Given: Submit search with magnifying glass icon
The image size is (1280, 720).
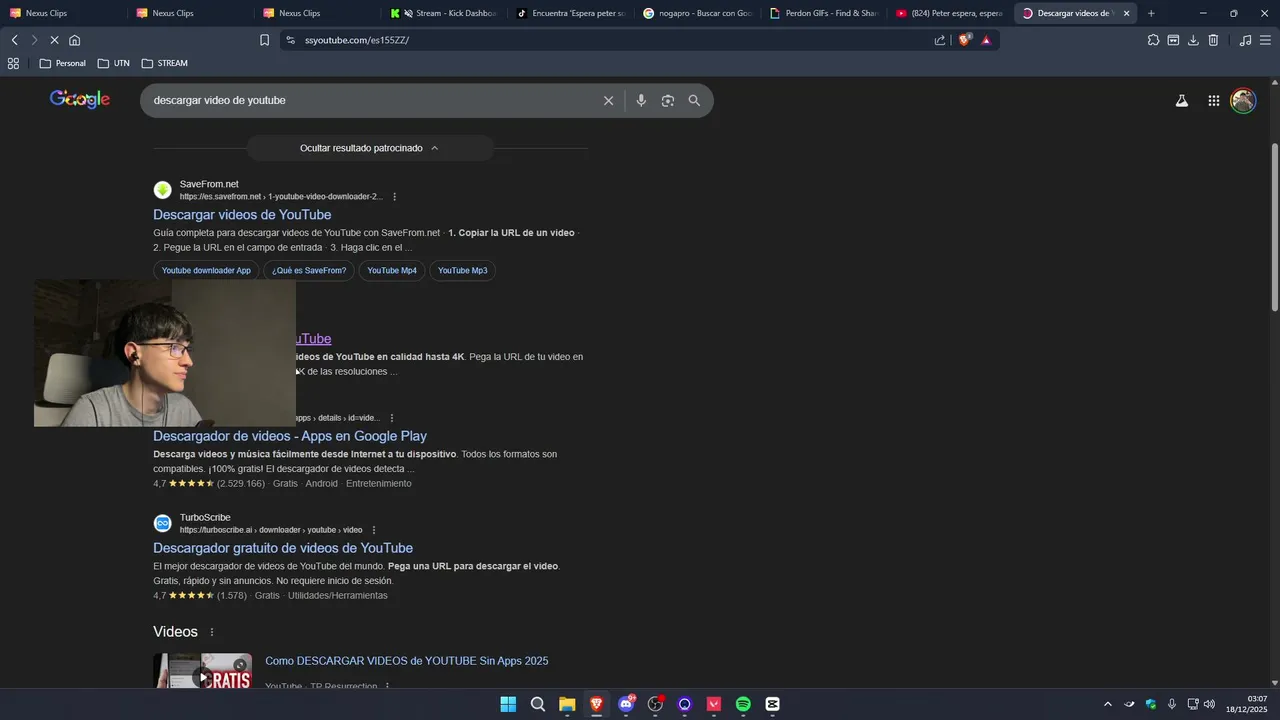Looking at the screenshot, I should pos(694,100).
